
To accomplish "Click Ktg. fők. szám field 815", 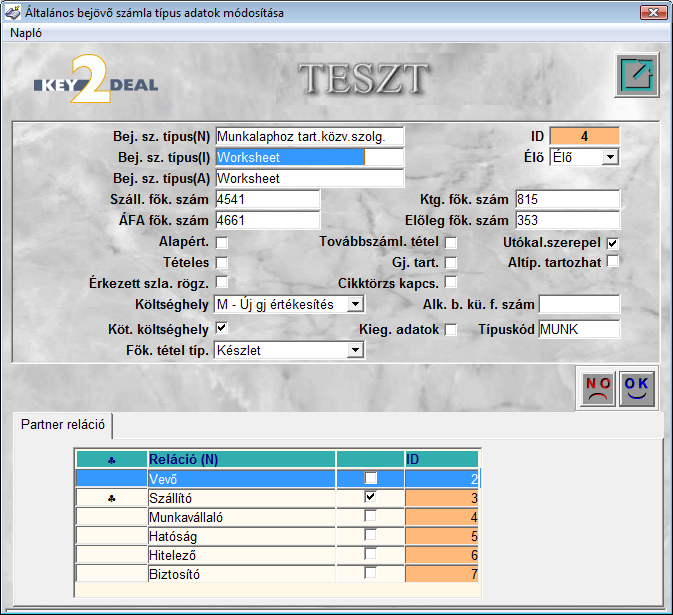I will click(x=567, y=199).
